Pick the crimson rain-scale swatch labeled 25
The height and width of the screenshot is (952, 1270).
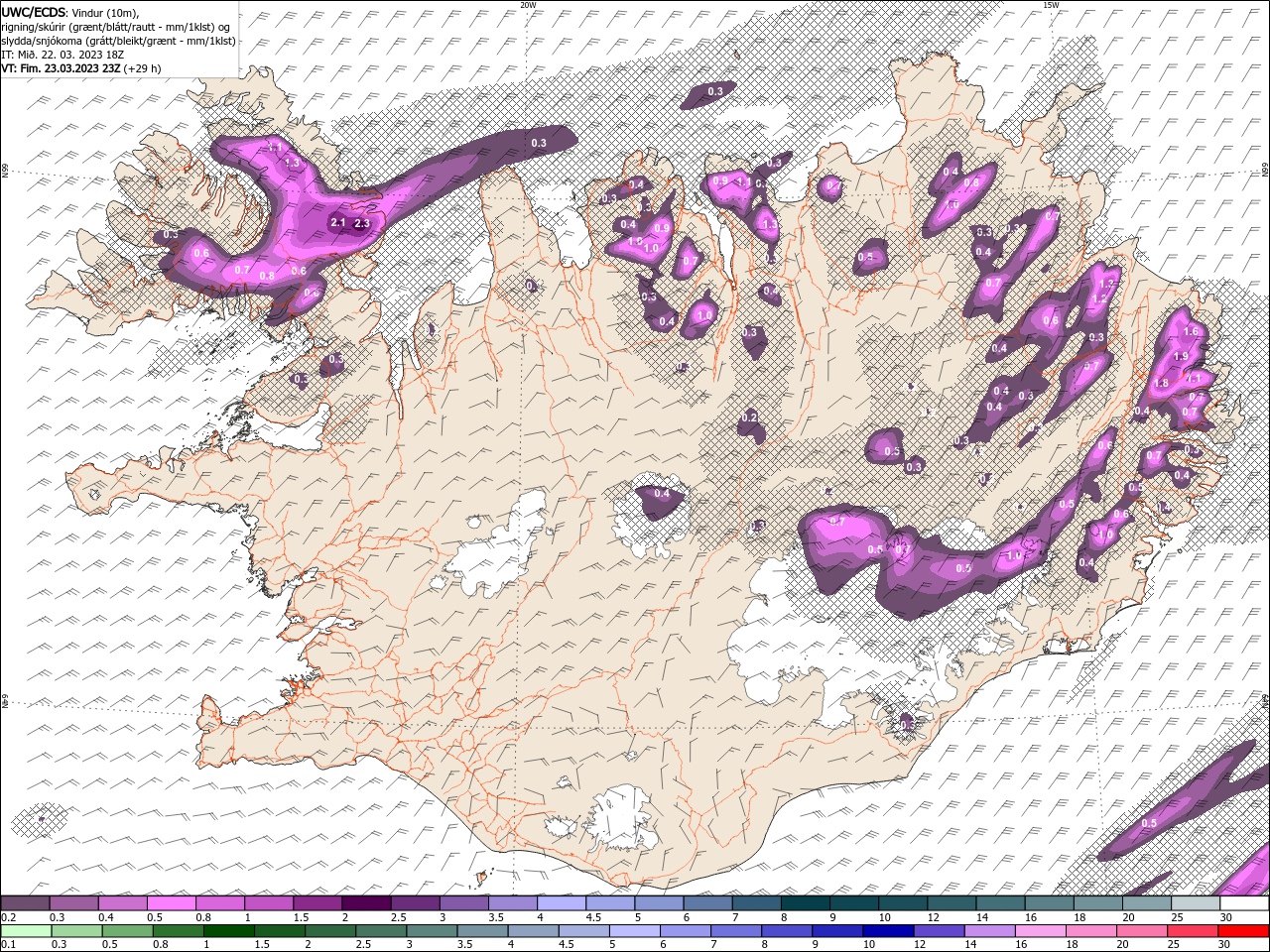click(x=1192, y=931)
